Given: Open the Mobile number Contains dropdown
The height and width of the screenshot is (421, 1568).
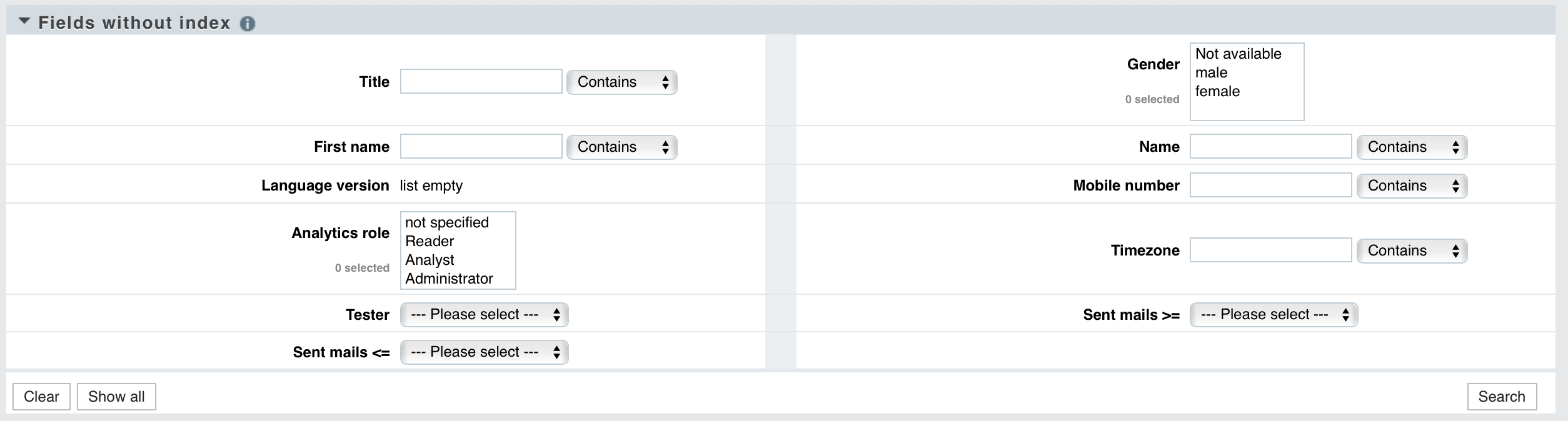Looking at the screenshot, I should click(x=1412, y=186).
